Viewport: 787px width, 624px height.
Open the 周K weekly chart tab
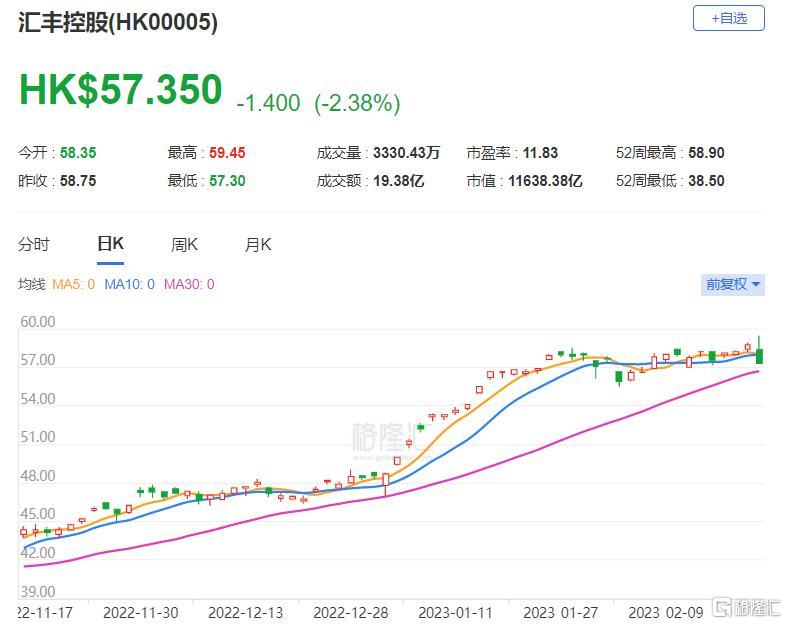click(x=184, y=245)
